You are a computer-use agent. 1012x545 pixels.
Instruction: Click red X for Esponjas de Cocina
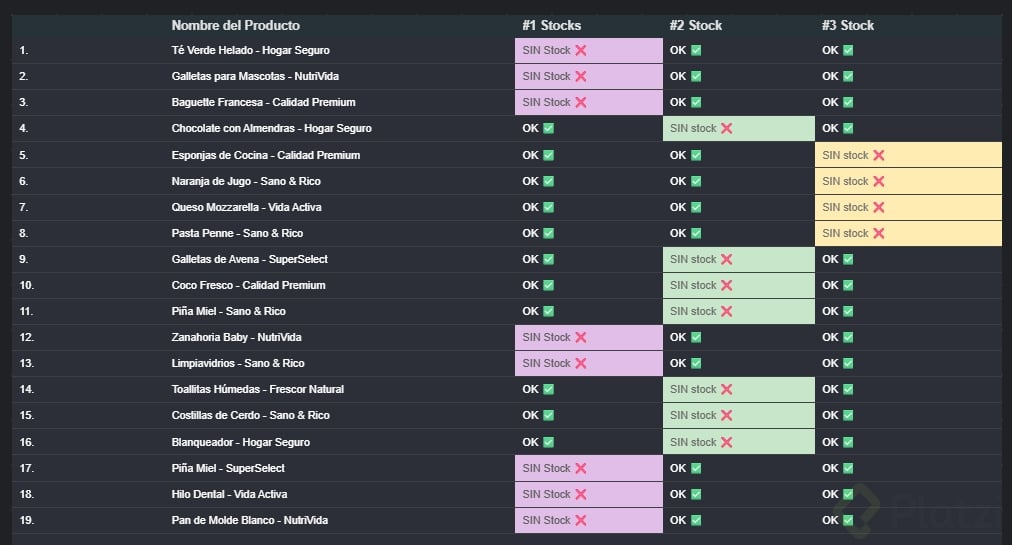(879, 155)
